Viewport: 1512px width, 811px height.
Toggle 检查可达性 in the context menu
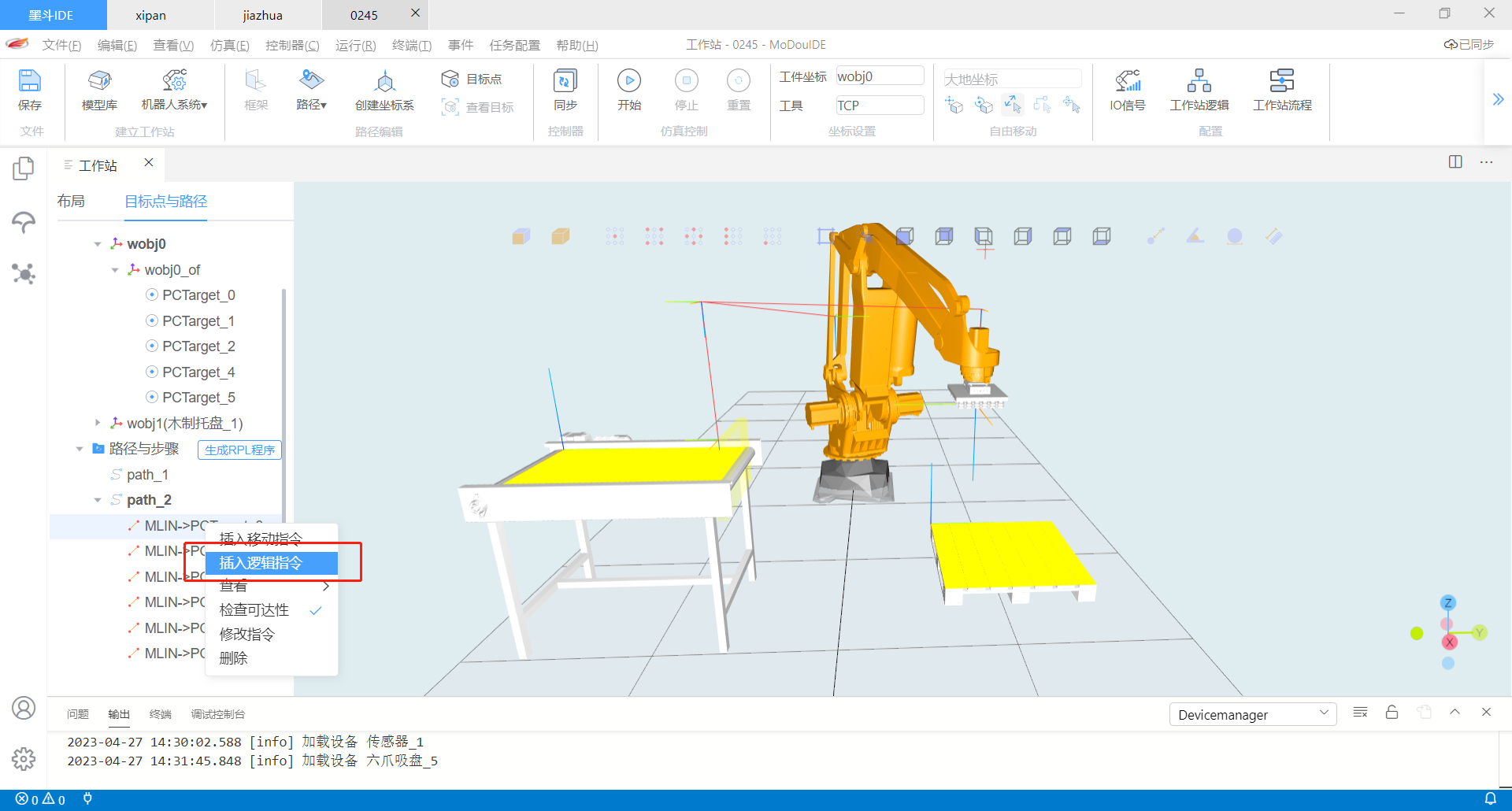tap(254, 609)
